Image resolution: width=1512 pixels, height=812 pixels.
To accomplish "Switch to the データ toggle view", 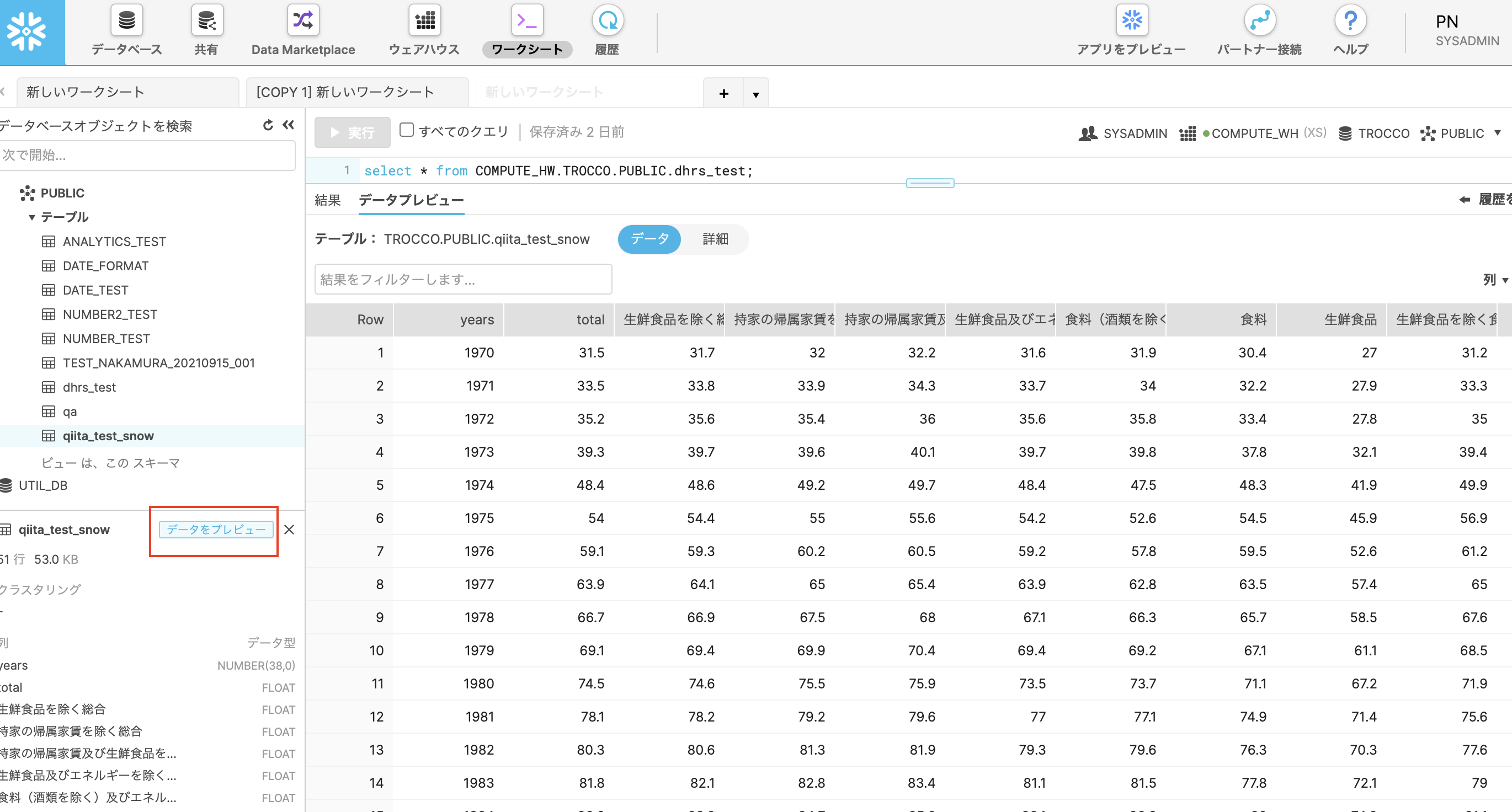I will point(649,239).
